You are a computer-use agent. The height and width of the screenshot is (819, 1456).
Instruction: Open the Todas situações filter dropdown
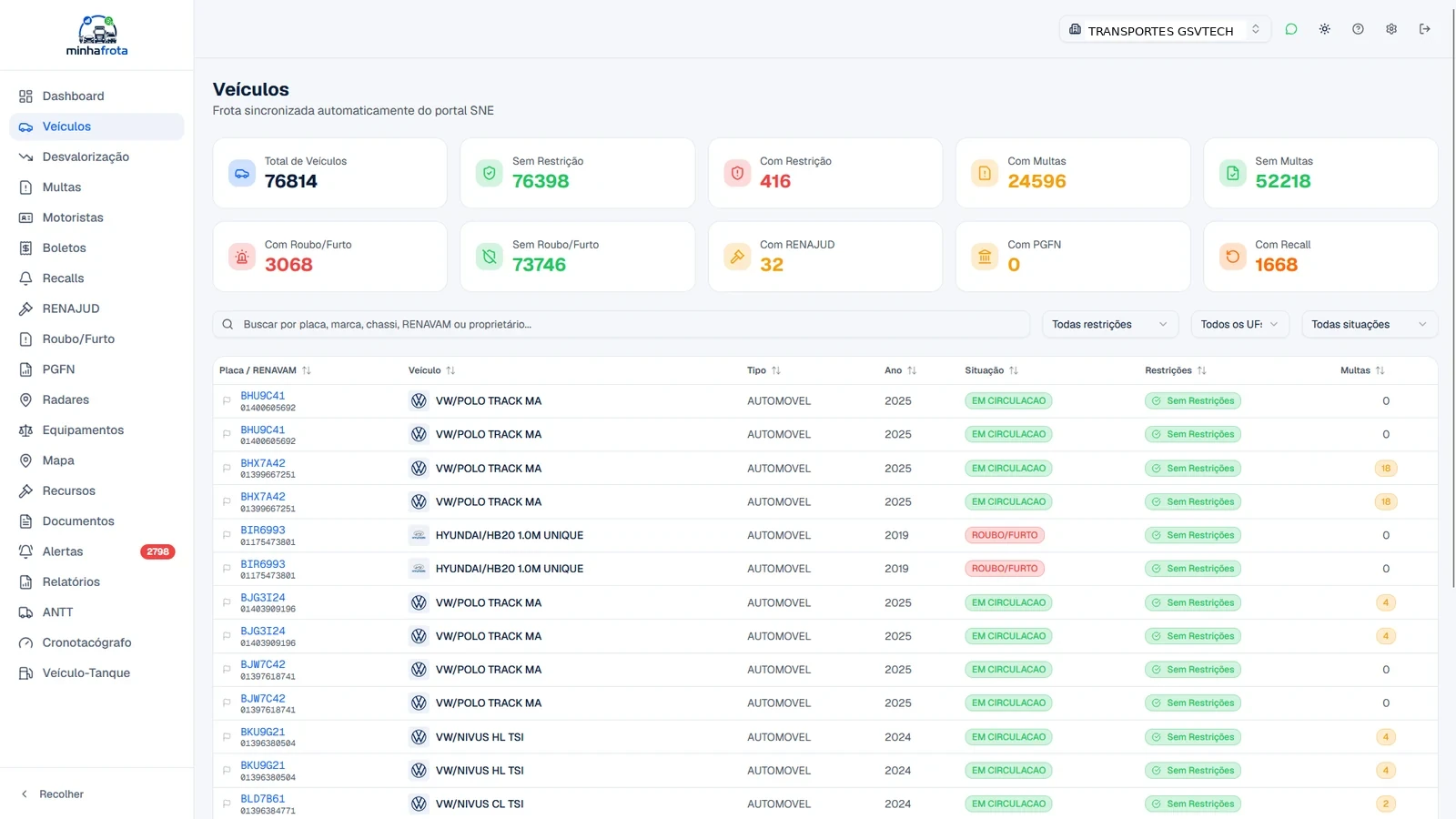click(x=1370, y=324)
